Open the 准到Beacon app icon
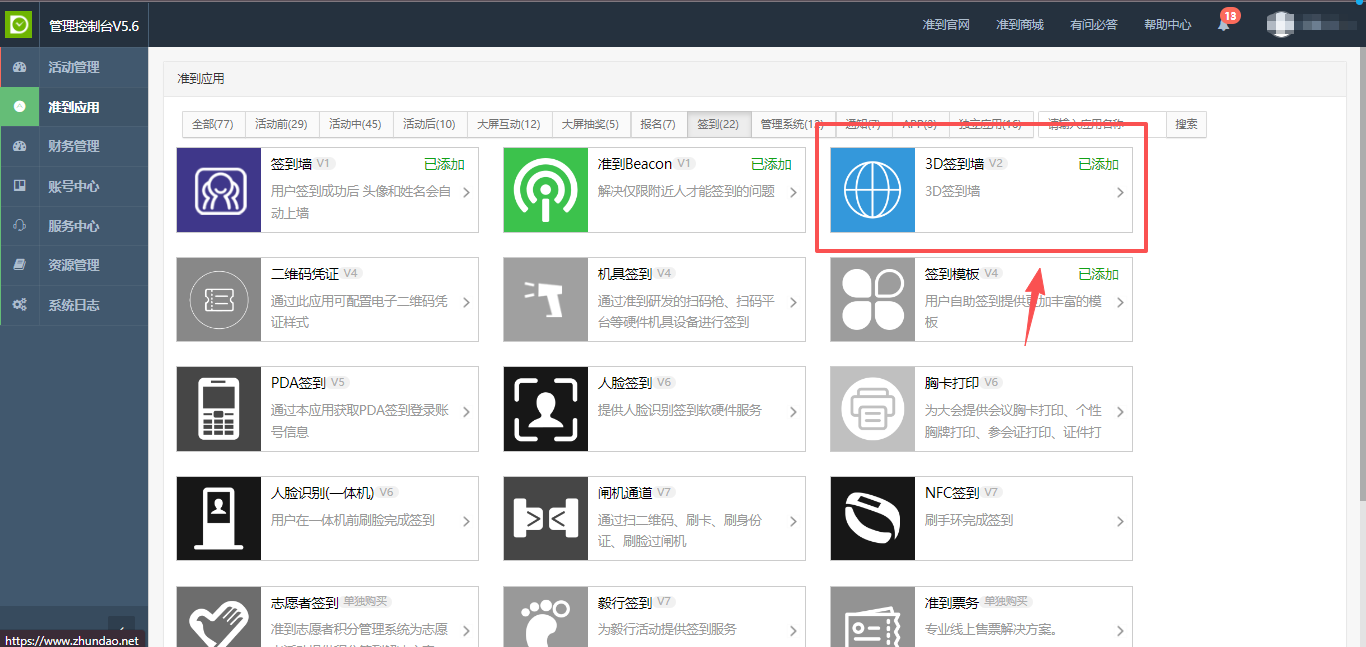1366x647 pixels. tap(546, 190)
